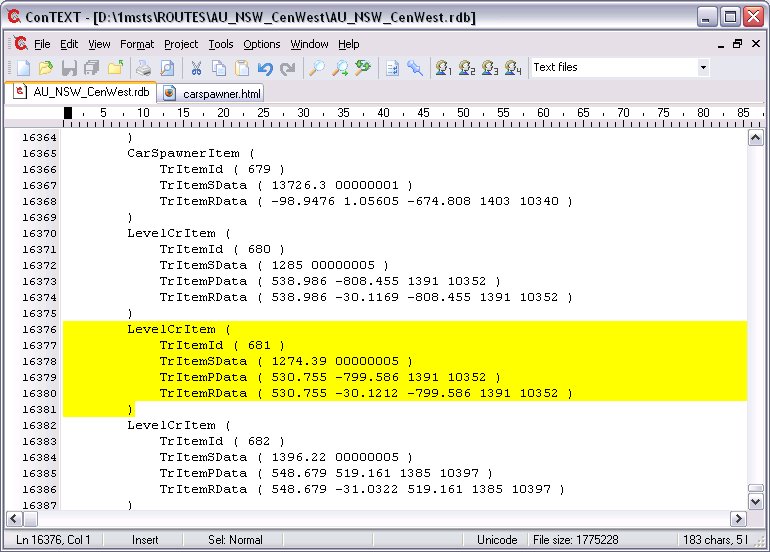Click the 'Ln 16376, Col 1' status entry
770x552 pixels.
[x=53, y=540]
